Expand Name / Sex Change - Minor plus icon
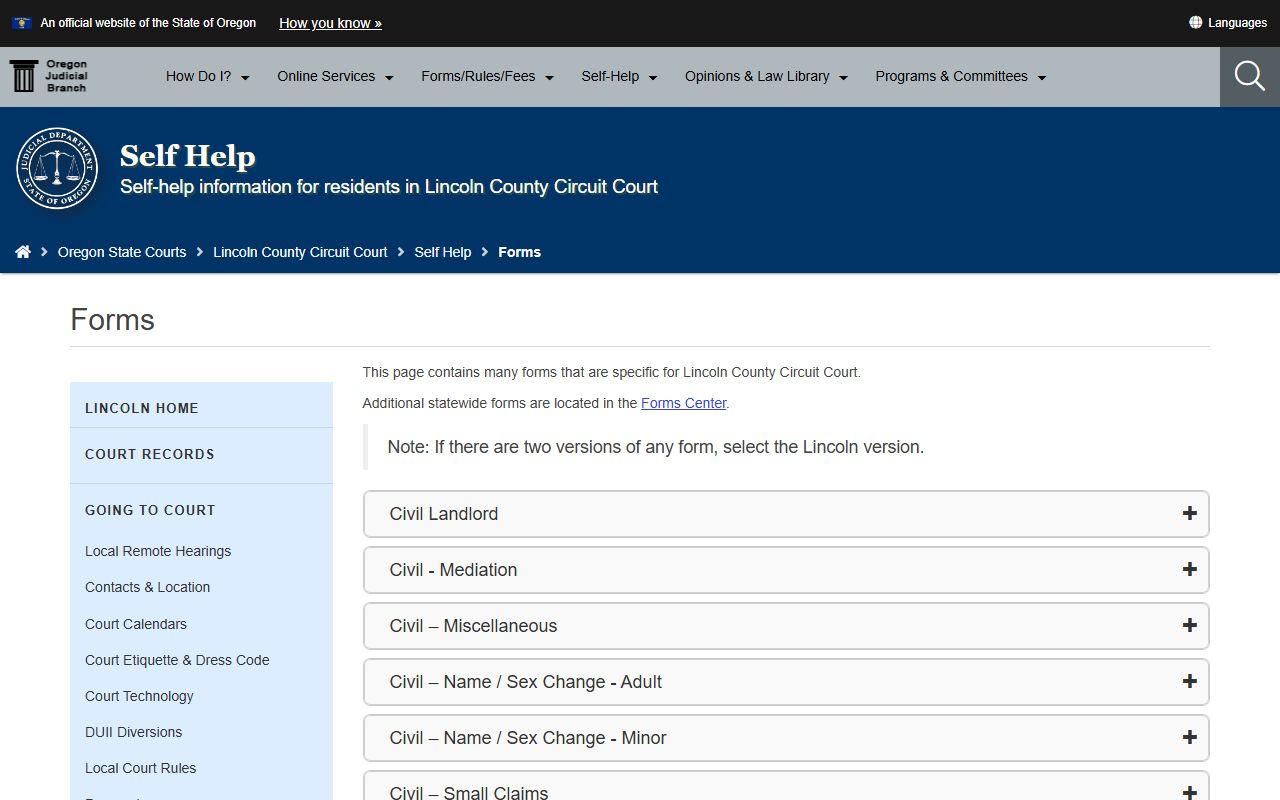The width and height of the screenshot is (1280, 800). (1189, 738)
